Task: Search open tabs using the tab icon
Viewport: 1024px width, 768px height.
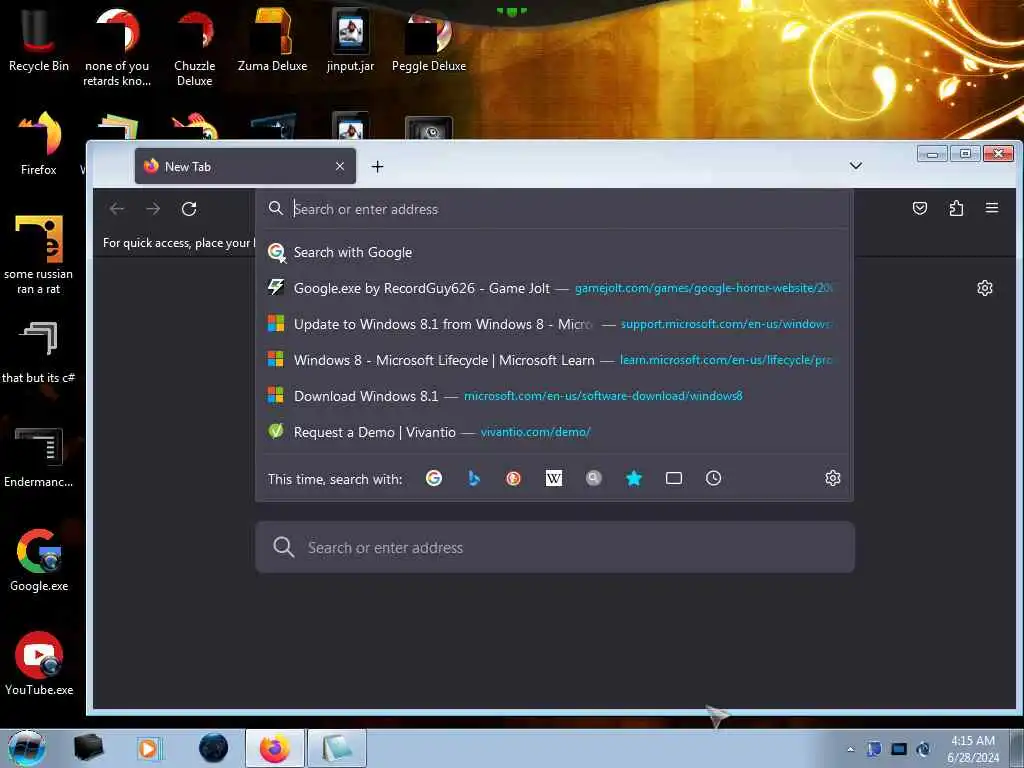Action: pos(674,478)
